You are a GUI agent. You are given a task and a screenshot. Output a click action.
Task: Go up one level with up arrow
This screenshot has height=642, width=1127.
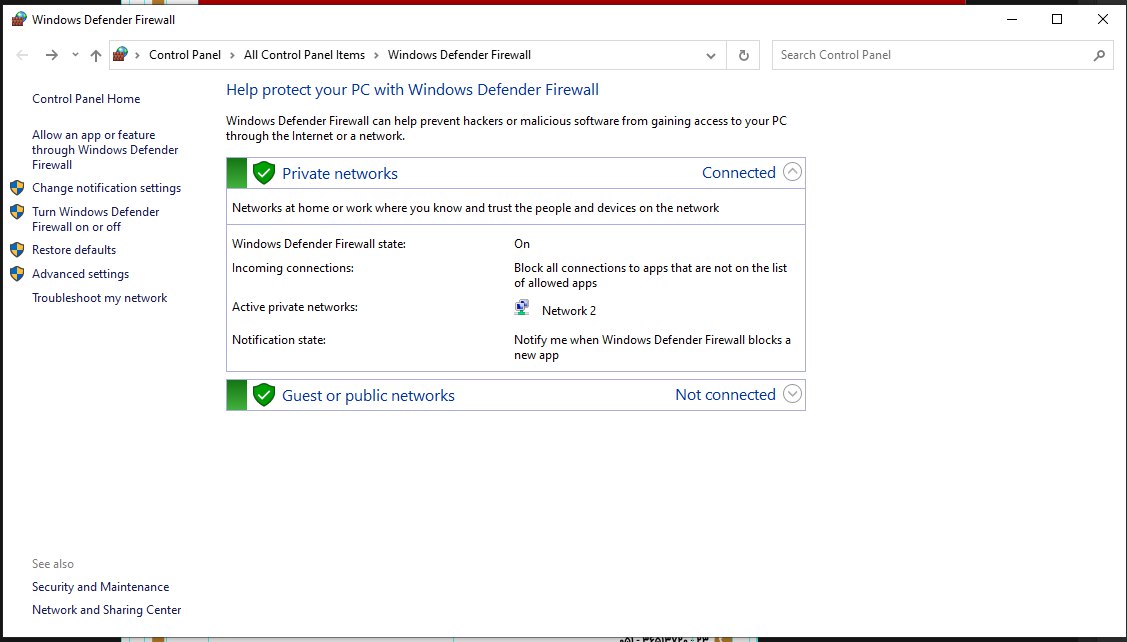(96, 55)
